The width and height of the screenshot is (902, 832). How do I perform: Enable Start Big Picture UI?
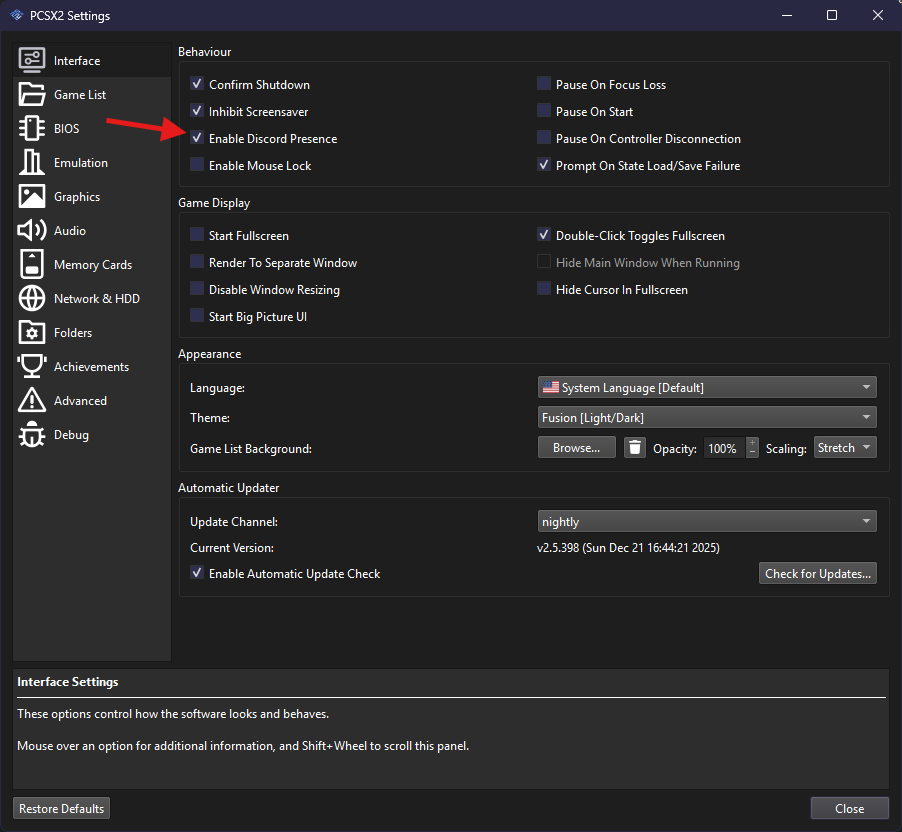pyautogui.click(x=197, y=316)
